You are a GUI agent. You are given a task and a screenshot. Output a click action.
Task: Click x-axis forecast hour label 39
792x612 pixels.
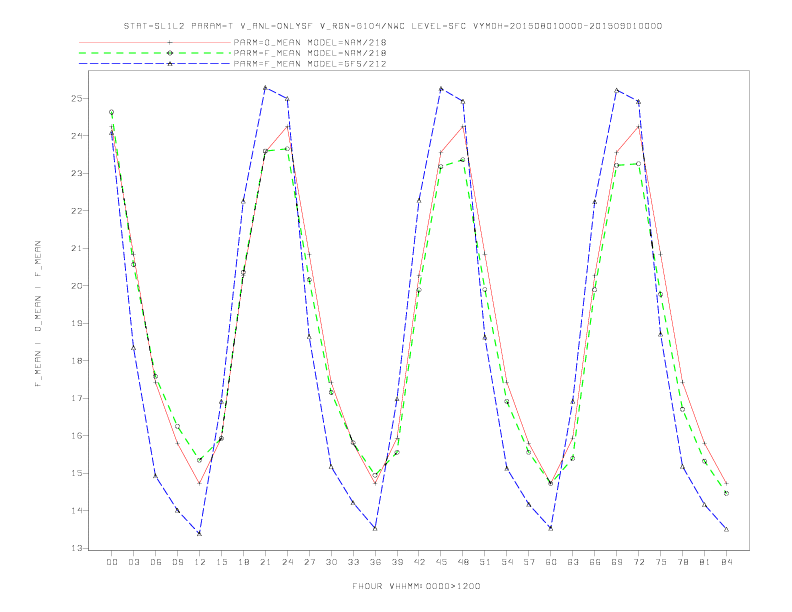pos(397,562)
